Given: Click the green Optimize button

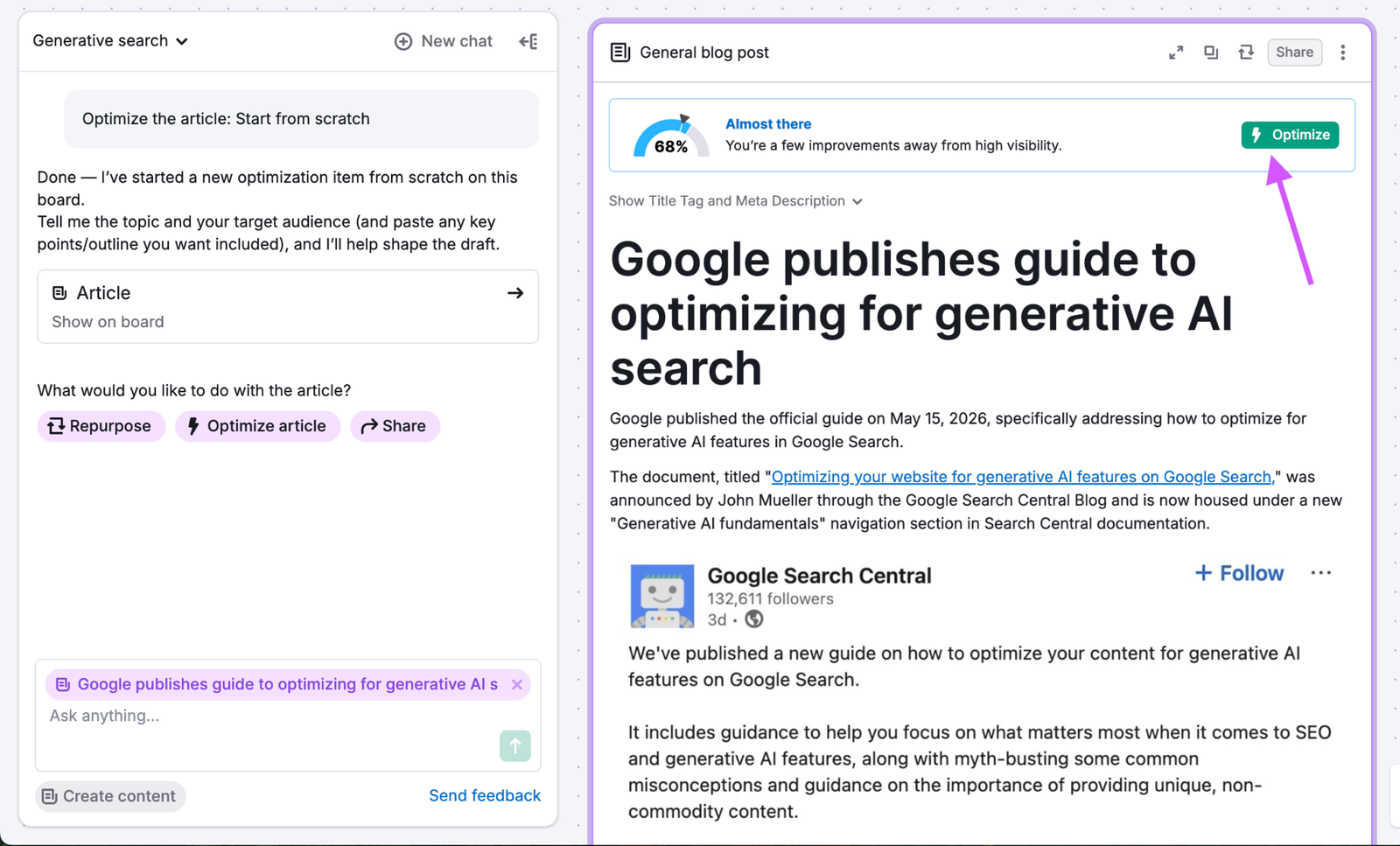Looking at the screenshot, I should coord(1290,135).
